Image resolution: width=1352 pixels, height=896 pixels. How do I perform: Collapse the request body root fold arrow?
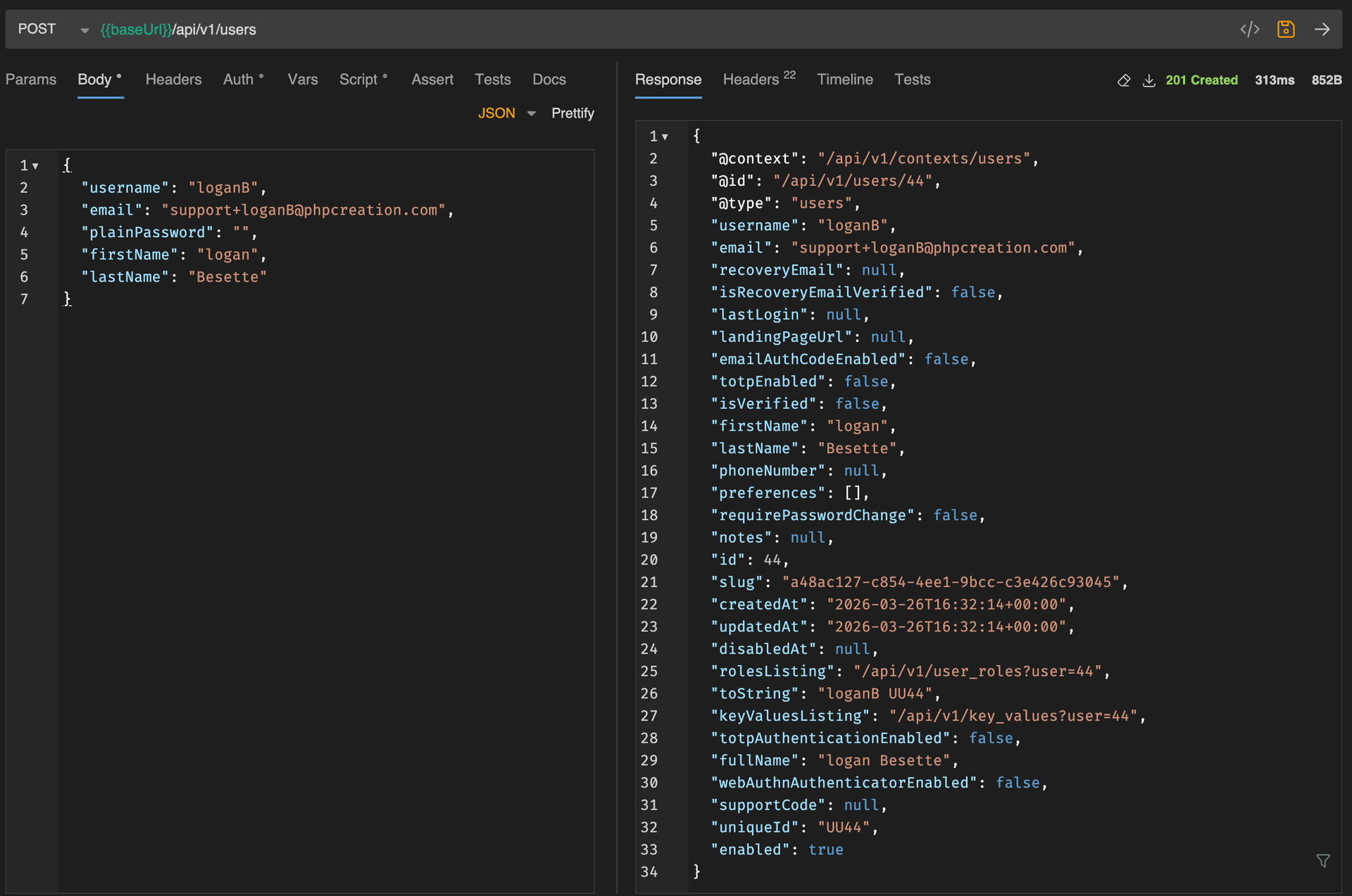(35, 166)
